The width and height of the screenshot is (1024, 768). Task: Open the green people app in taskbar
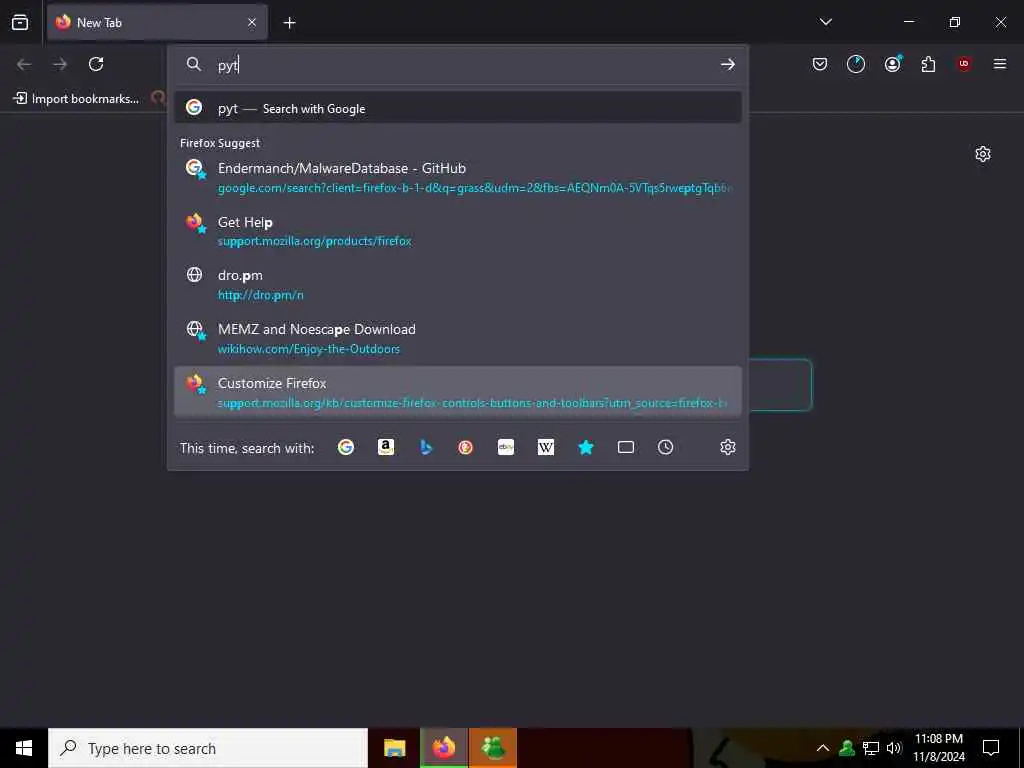tap(493, 748)
